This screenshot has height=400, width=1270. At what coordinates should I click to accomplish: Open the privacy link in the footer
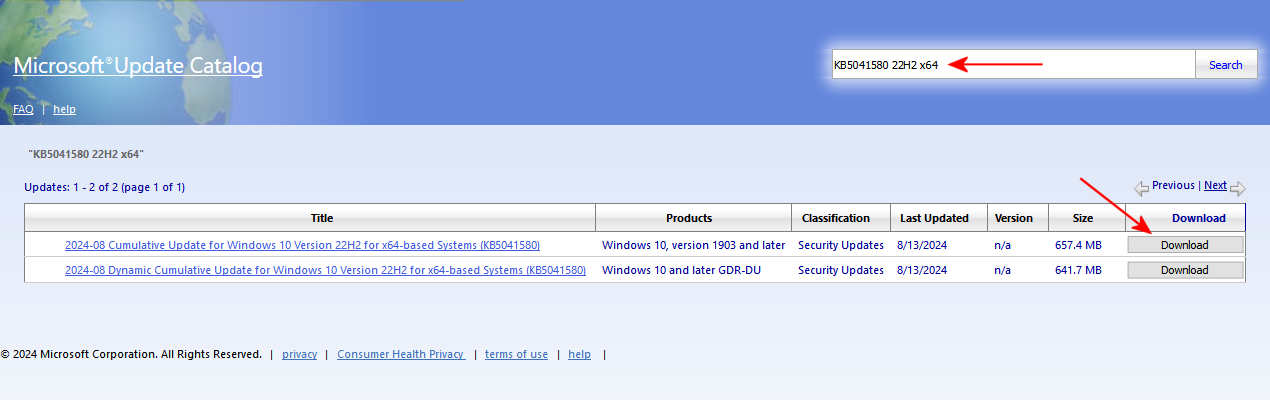[299, 354]
